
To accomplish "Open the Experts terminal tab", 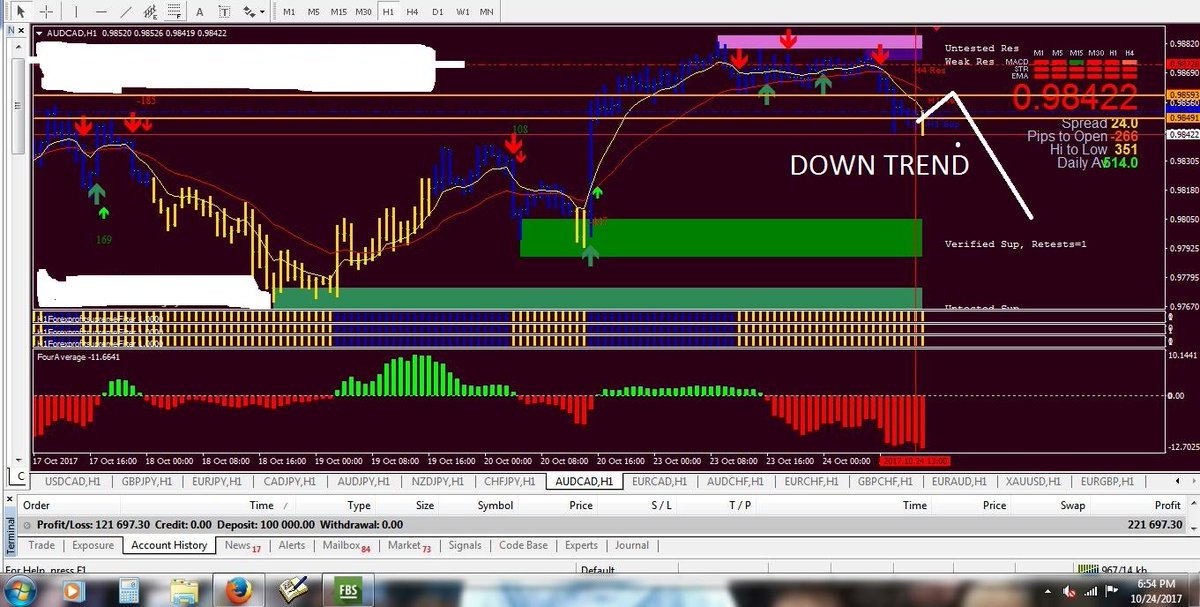I will (x=581, y=545).
